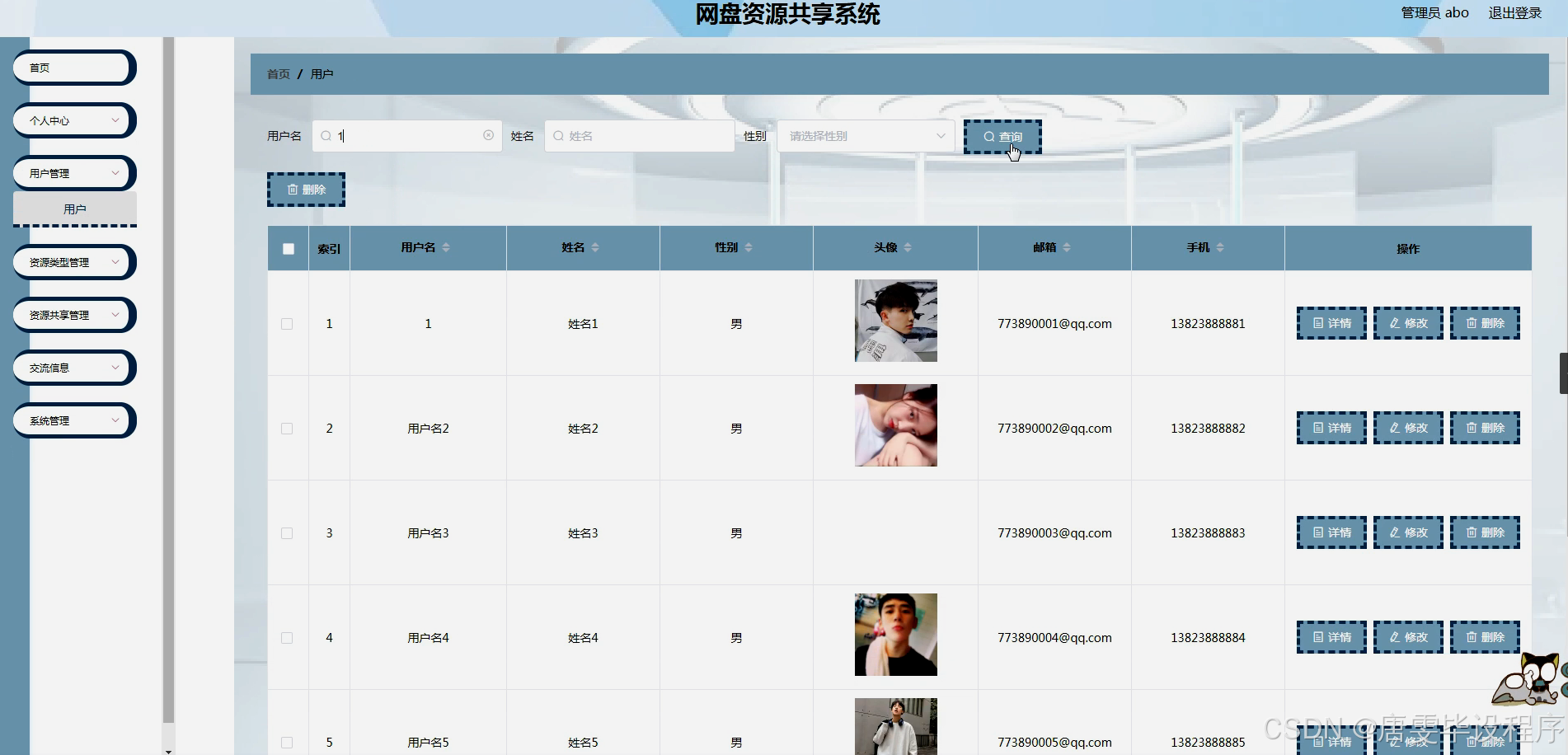Toggle the select-all checkbox in table header
Screen dimensions: 1568x755
[289, 249]
